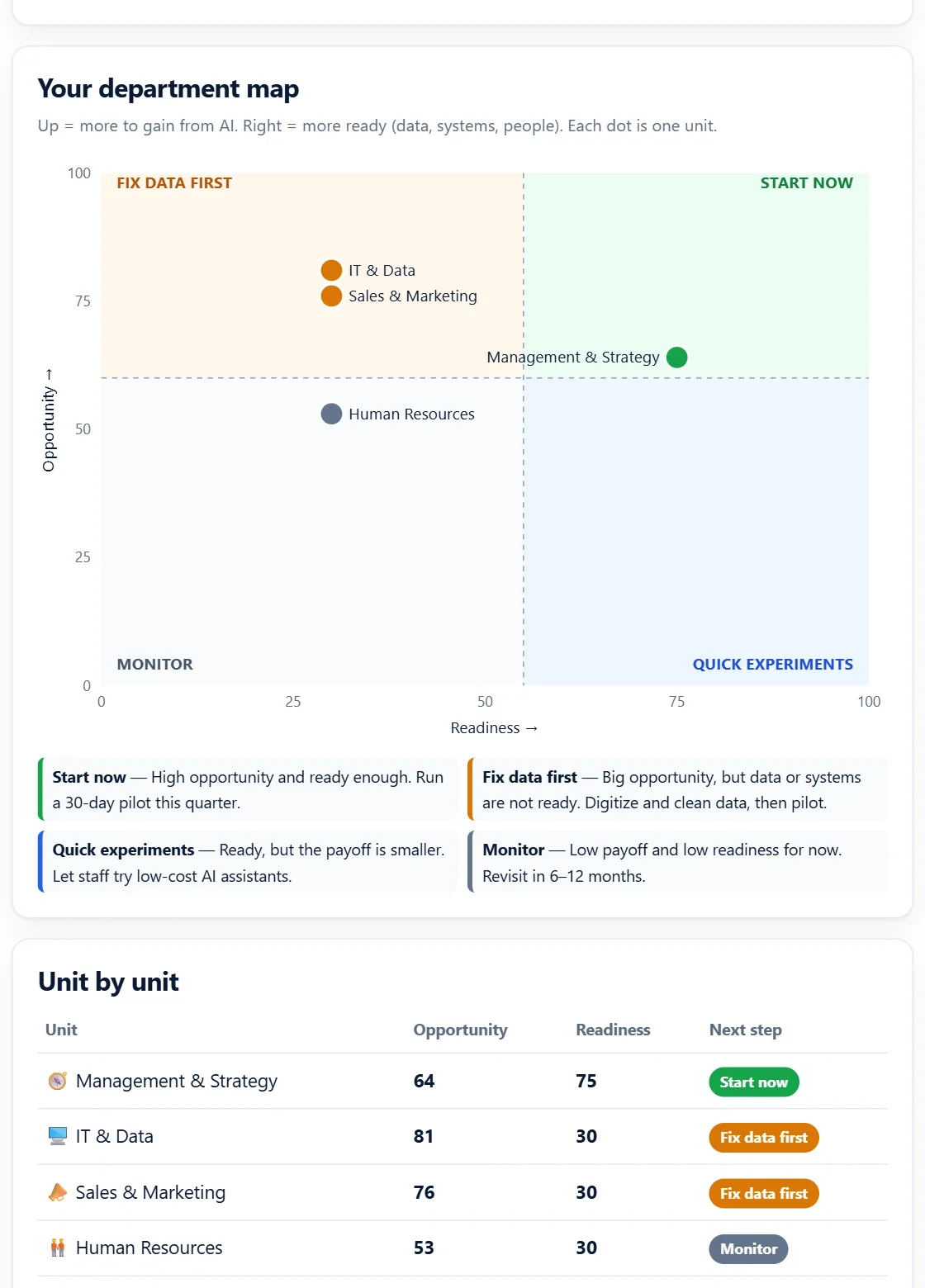925x1288 pixels.
Task: Click the 'IT & Data' label on the chart
Action: pyautogui.click(x=382, y=270)
